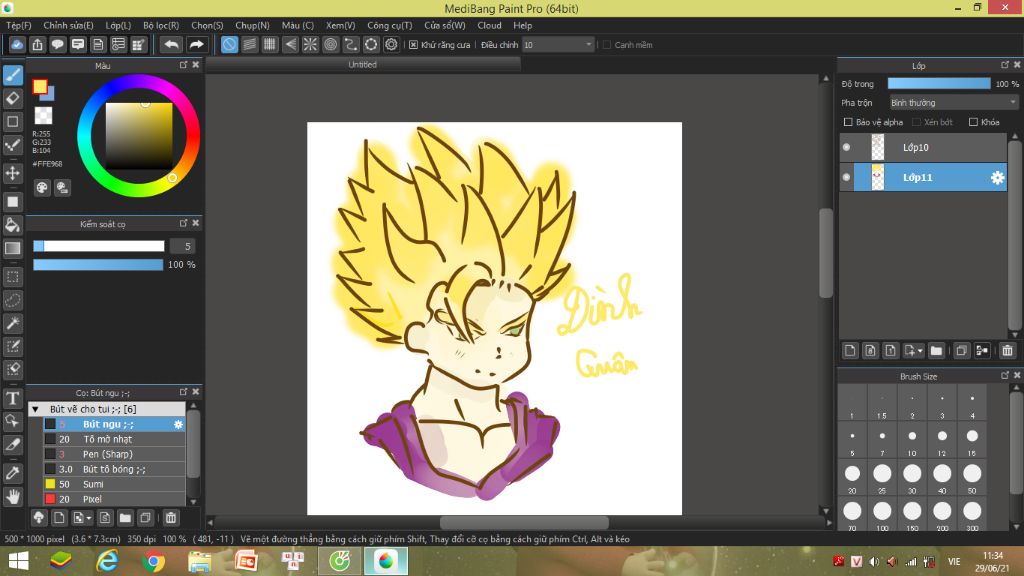Select the rectangular Selection tool
Viewport: 1024px width, 576px height.
click(13, 277)
